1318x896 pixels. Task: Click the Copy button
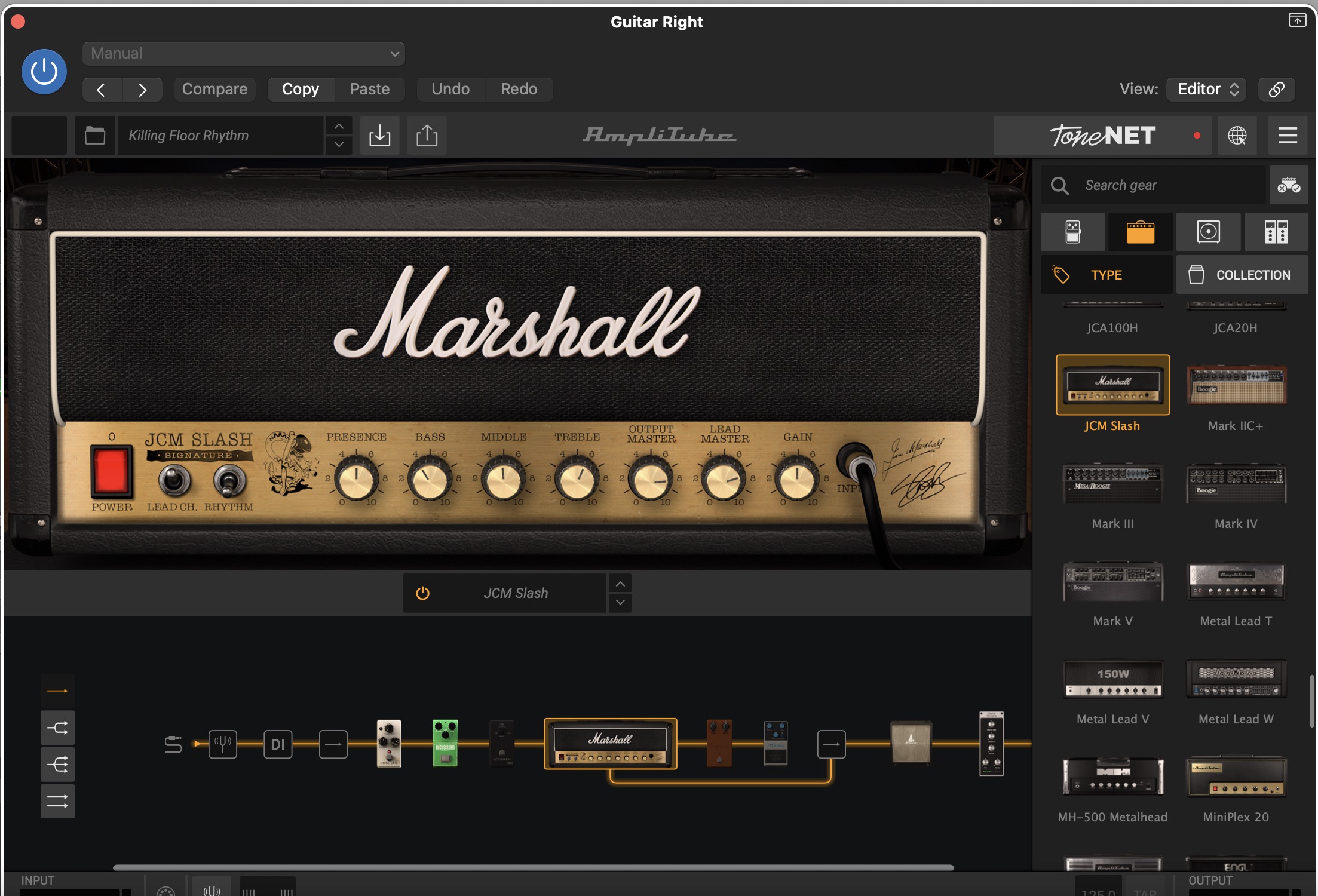(301, 89)
